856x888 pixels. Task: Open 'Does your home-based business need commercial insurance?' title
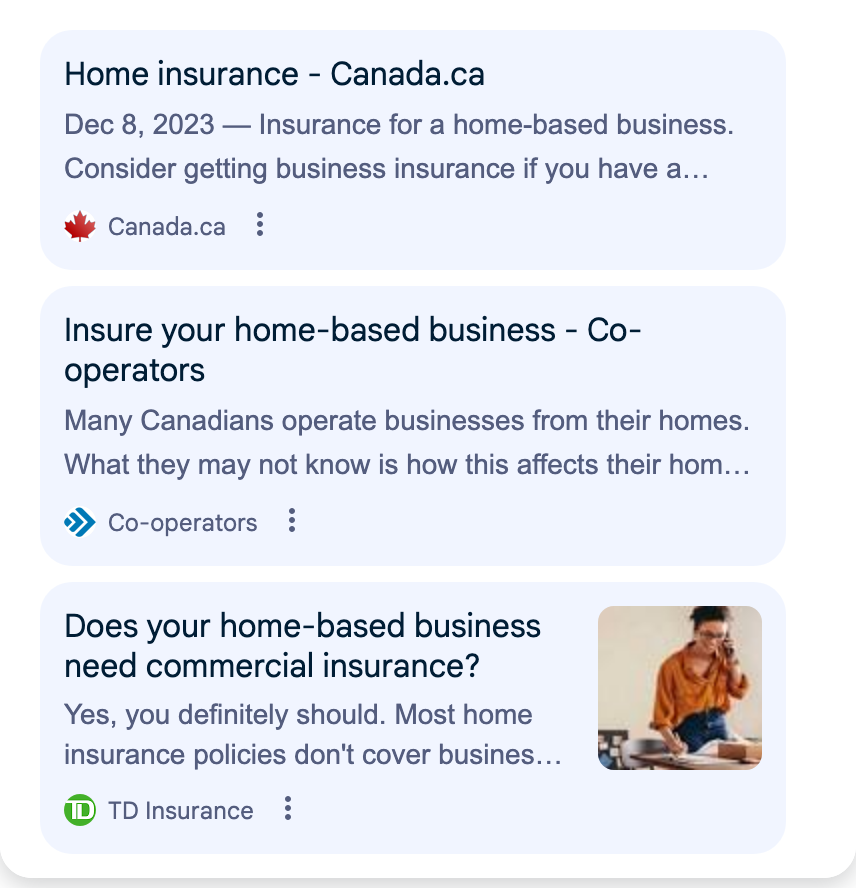(303, 646)
